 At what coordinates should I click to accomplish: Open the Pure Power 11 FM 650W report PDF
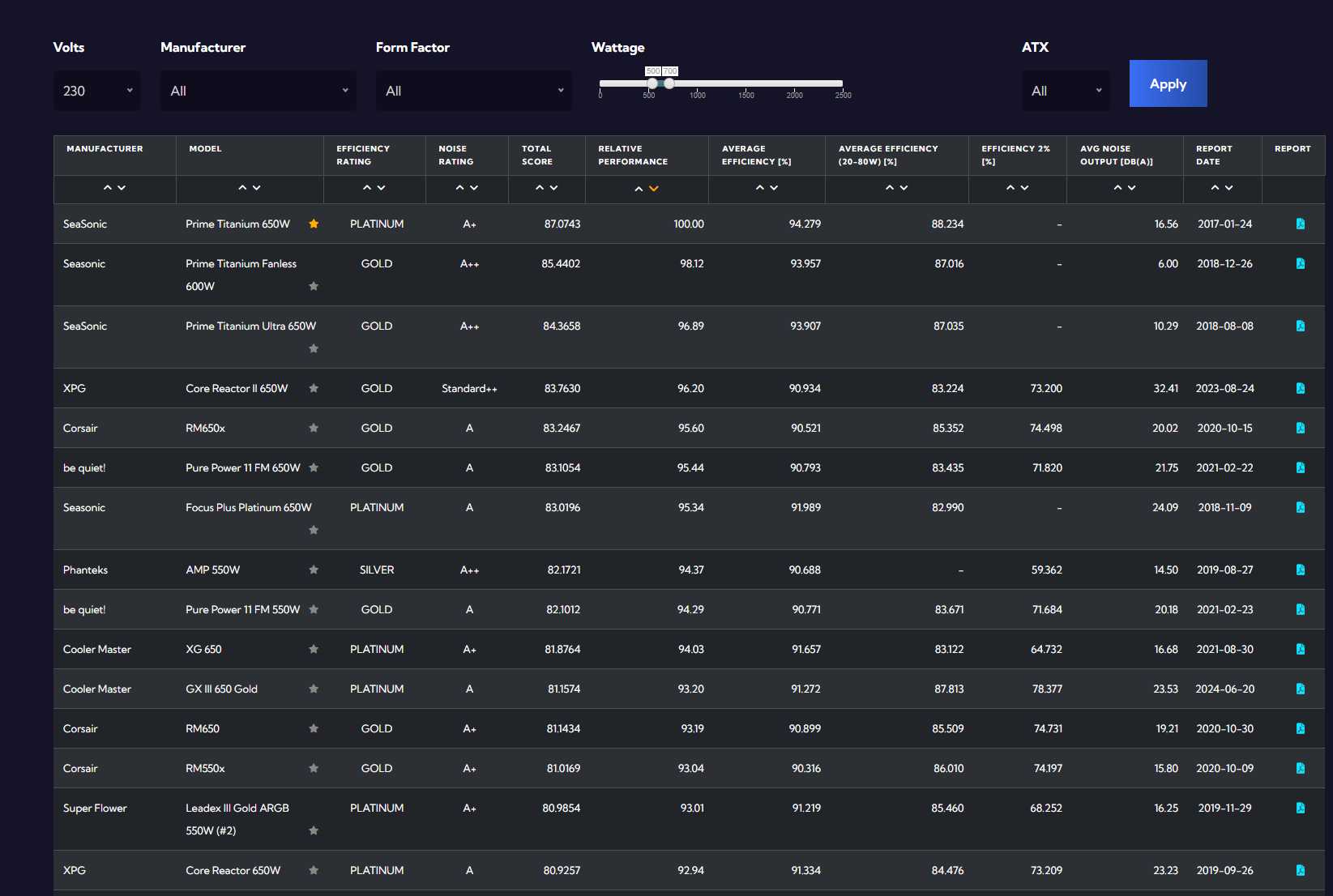(x=1300, y=468)
